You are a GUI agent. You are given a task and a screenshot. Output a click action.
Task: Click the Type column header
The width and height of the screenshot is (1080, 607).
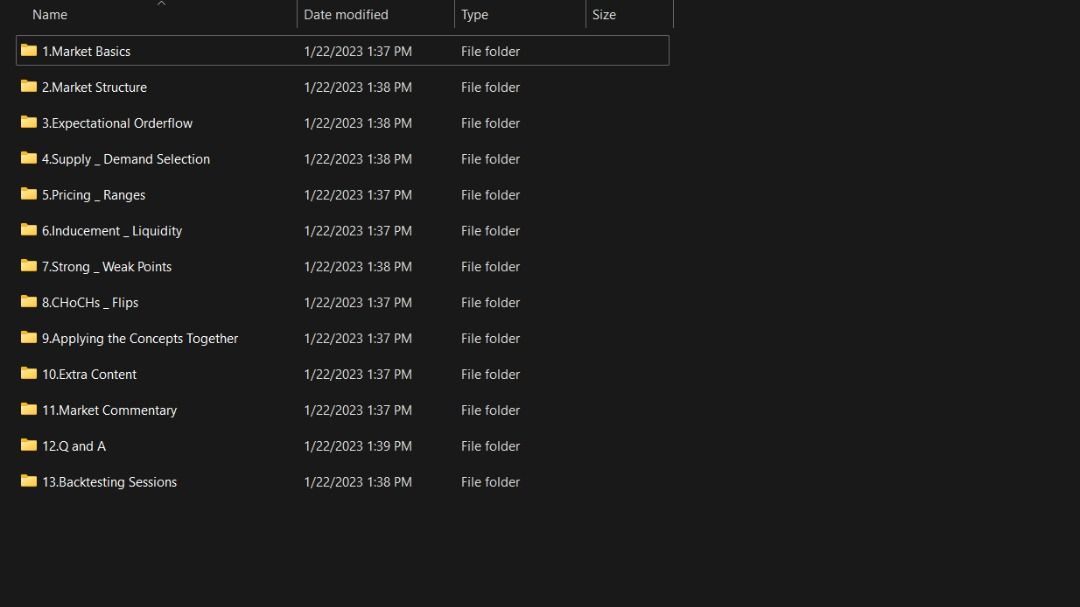(x=475, y=15)
